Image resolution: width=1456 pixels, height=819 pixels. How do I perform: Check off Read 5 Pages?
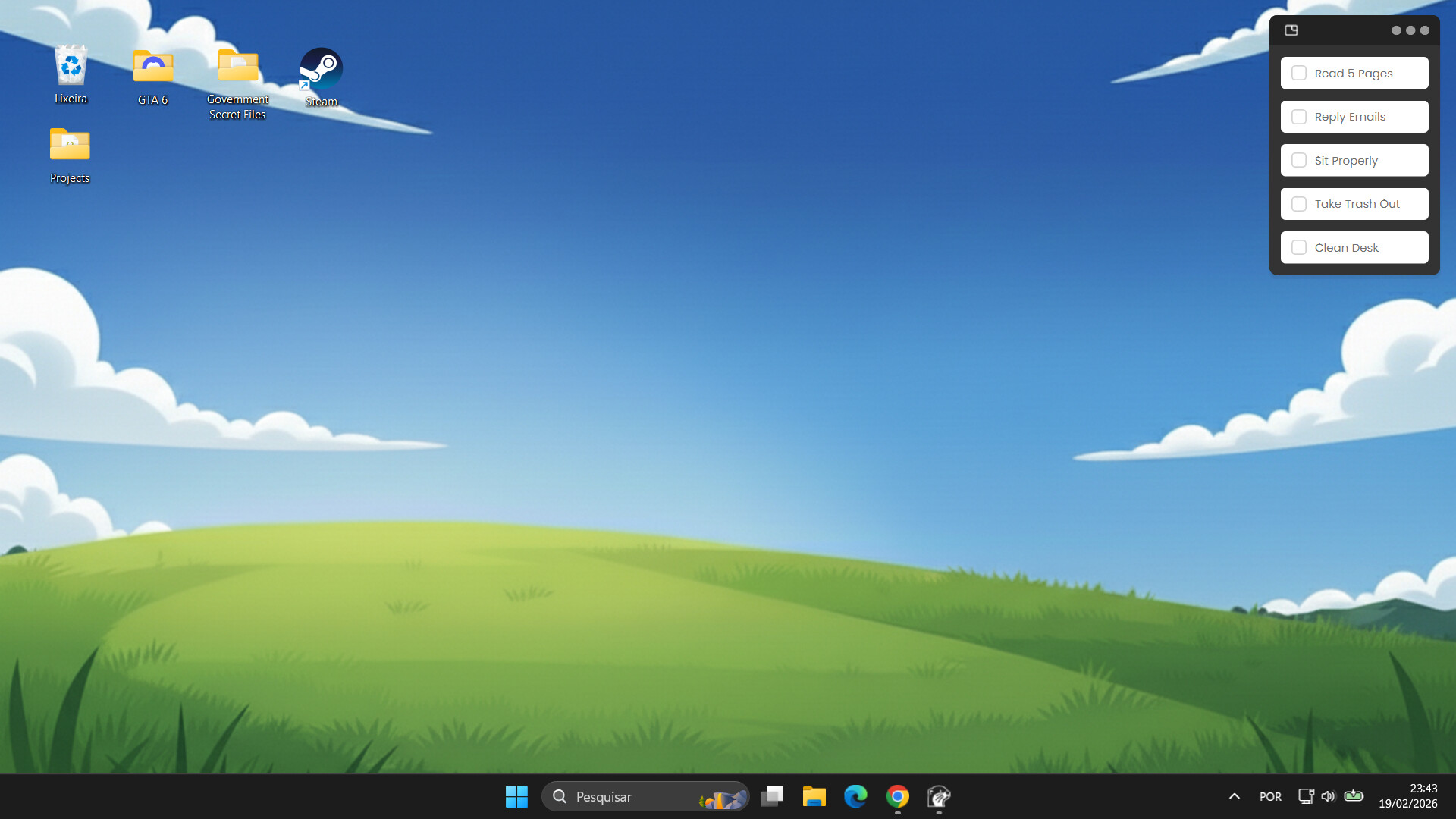click(x=1299, y=72)
